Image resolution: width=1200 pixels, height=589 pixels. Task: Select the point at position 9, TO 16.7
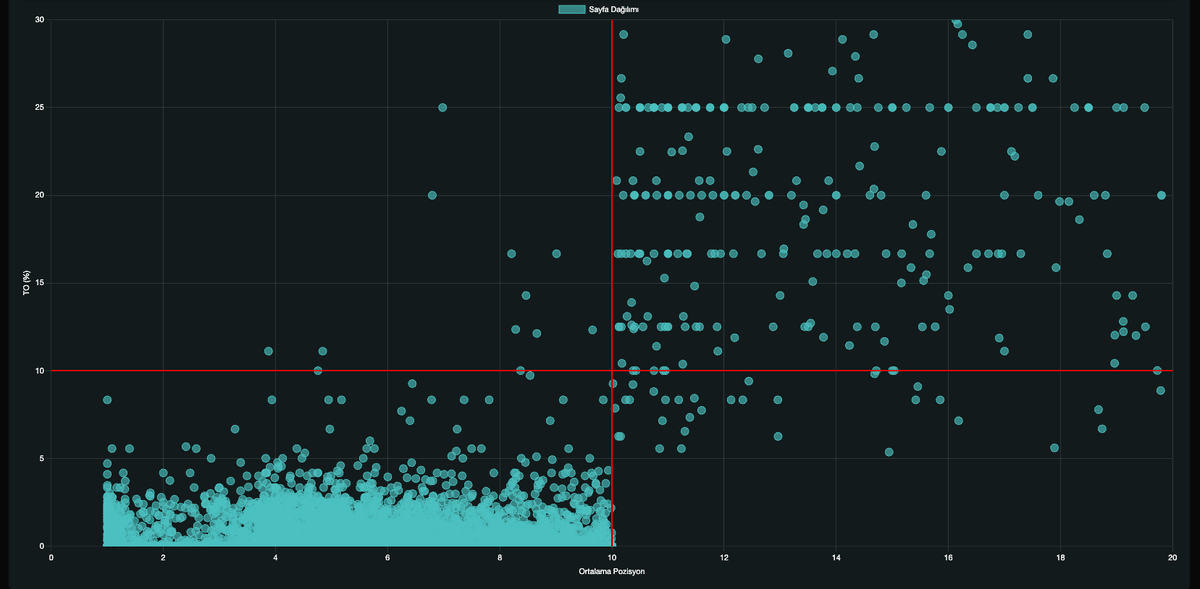pyautogui.click(x=556, y=254)
